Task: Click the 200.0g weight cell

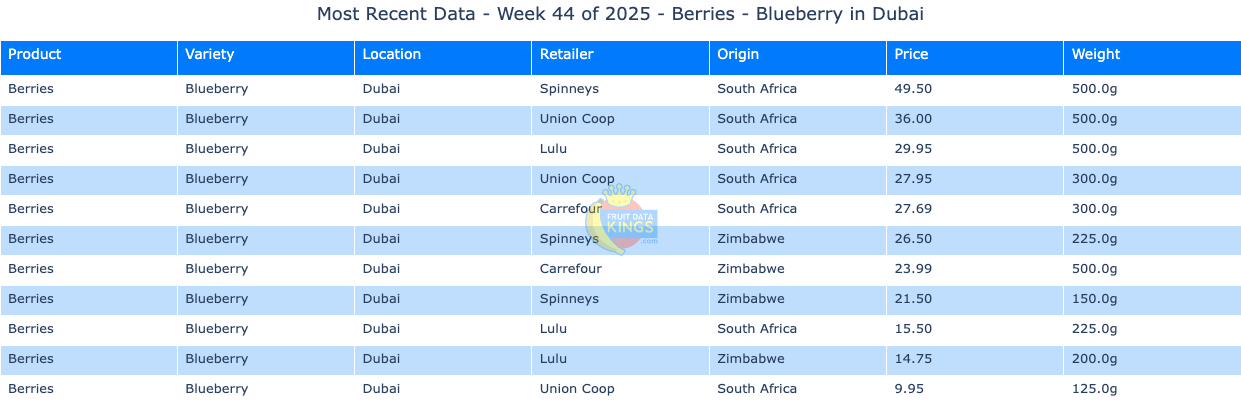Action: tap(1094, 359)
